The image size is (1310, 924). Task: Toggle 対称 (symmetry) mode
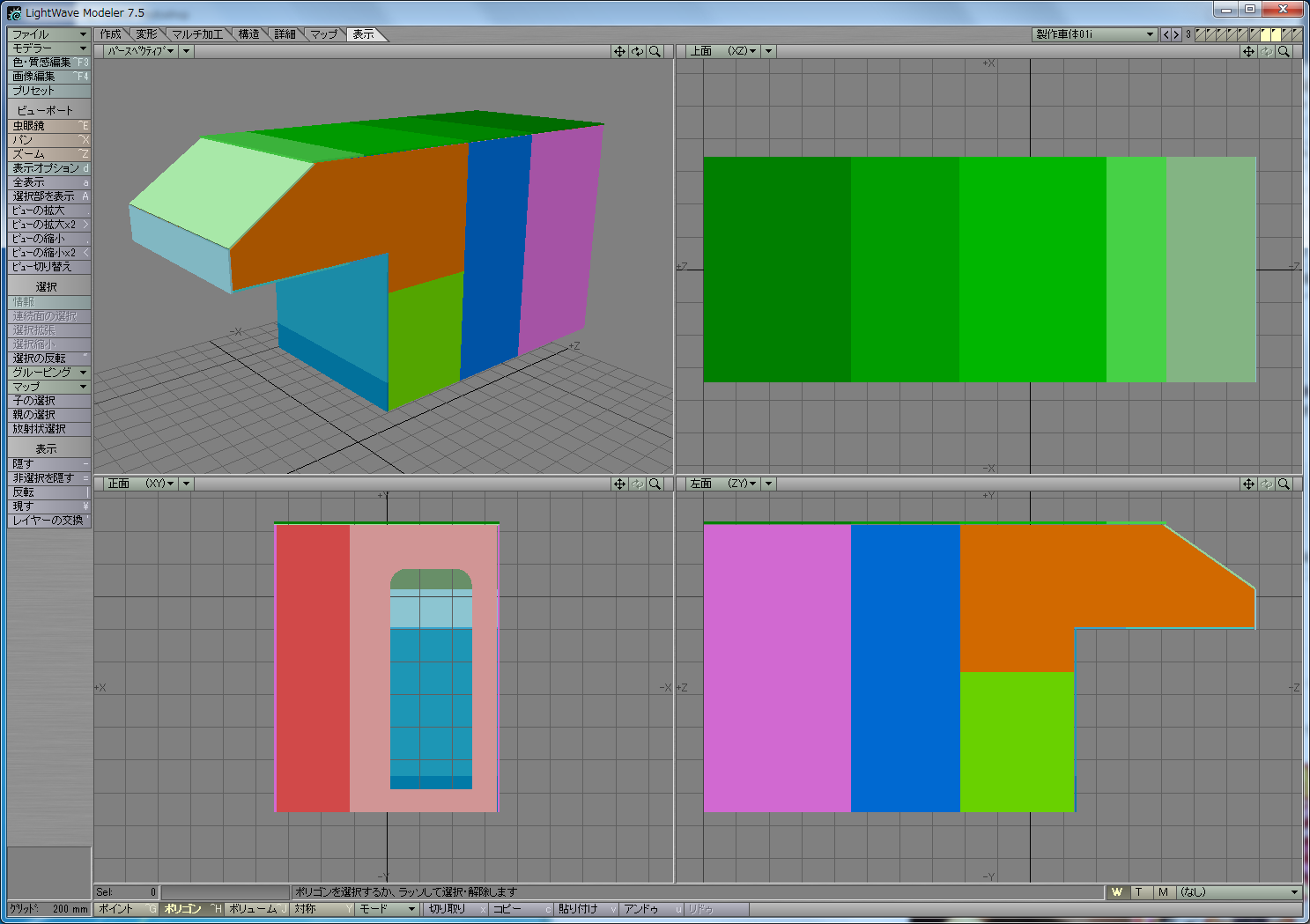pos(317,909)
